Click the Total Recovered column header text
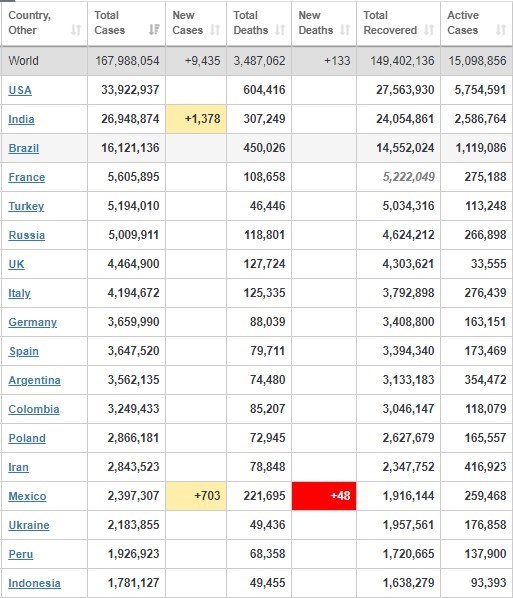Screen dimensions: 513x598 click(x=390, y=23)
